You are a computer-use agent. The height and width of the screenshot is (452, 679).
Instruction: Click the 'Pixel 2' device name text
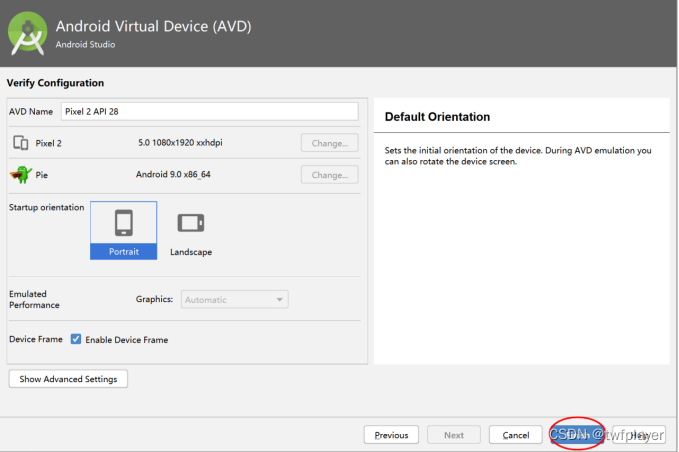[x=48, y=143]
